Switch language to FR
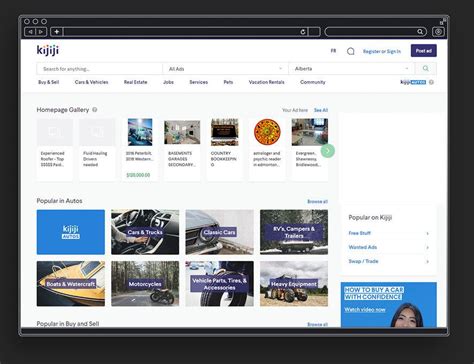 [333, 51]
